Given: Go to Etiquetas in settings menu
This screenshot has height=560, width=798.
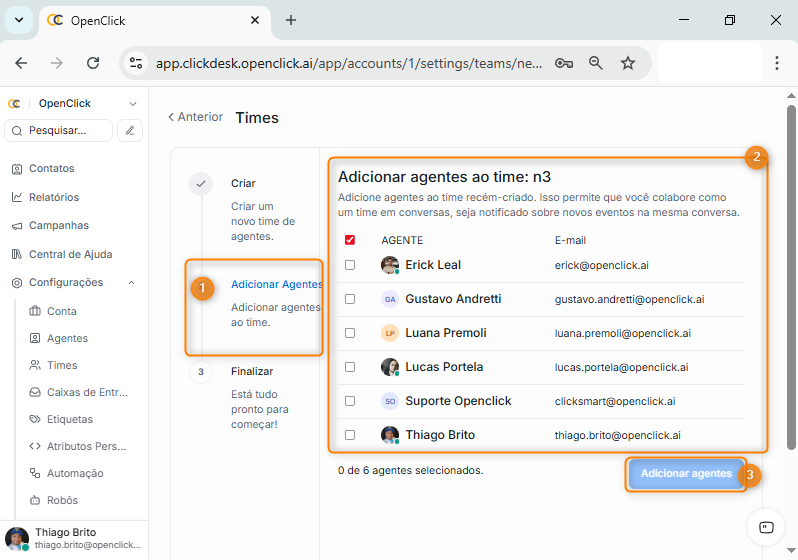Looking at the screenshot, I should click(x=69, y=419).
